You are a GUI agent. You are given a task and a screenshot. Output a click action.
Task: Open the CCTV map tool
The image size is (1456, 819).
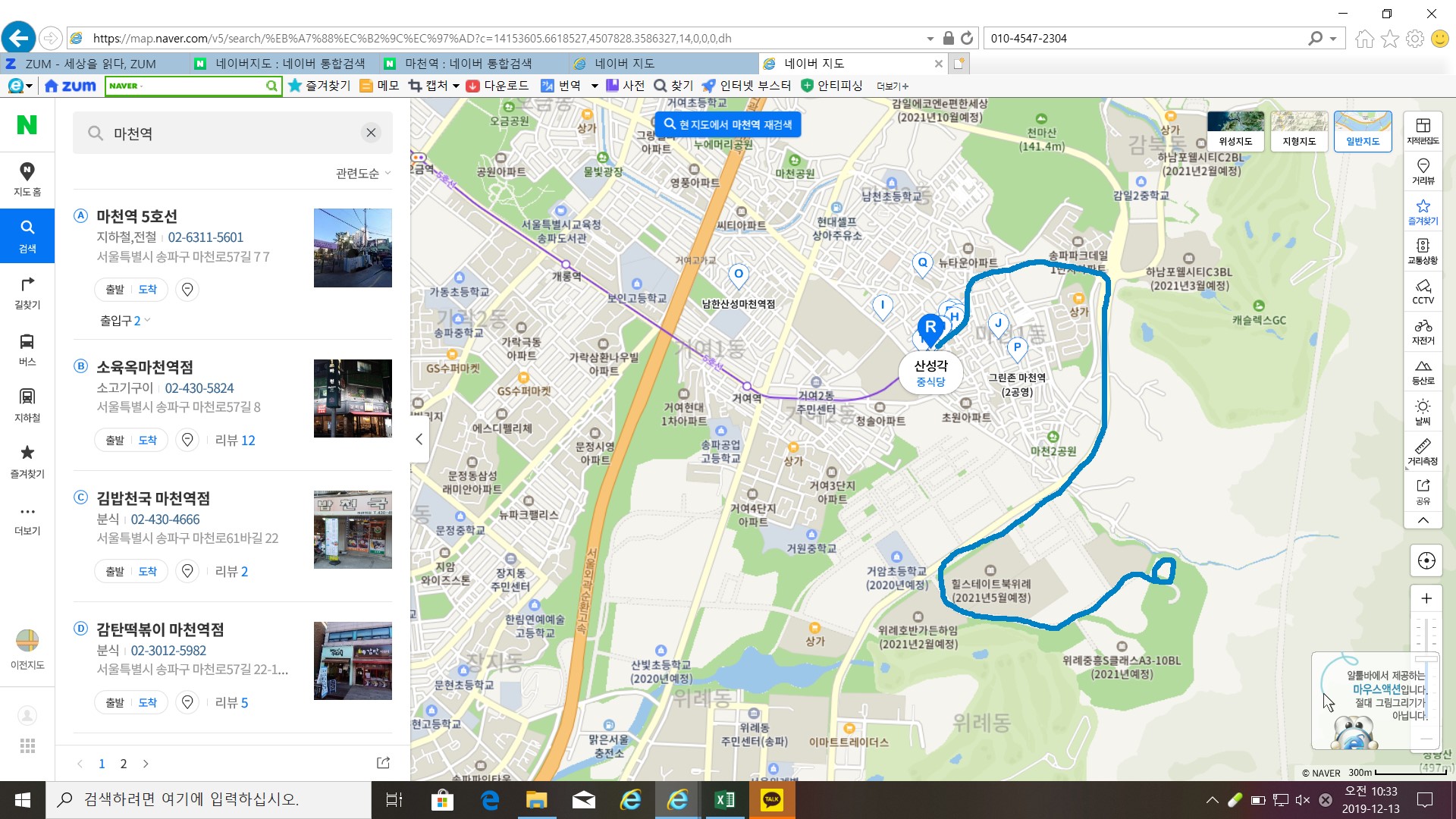tap(1423, 291)
